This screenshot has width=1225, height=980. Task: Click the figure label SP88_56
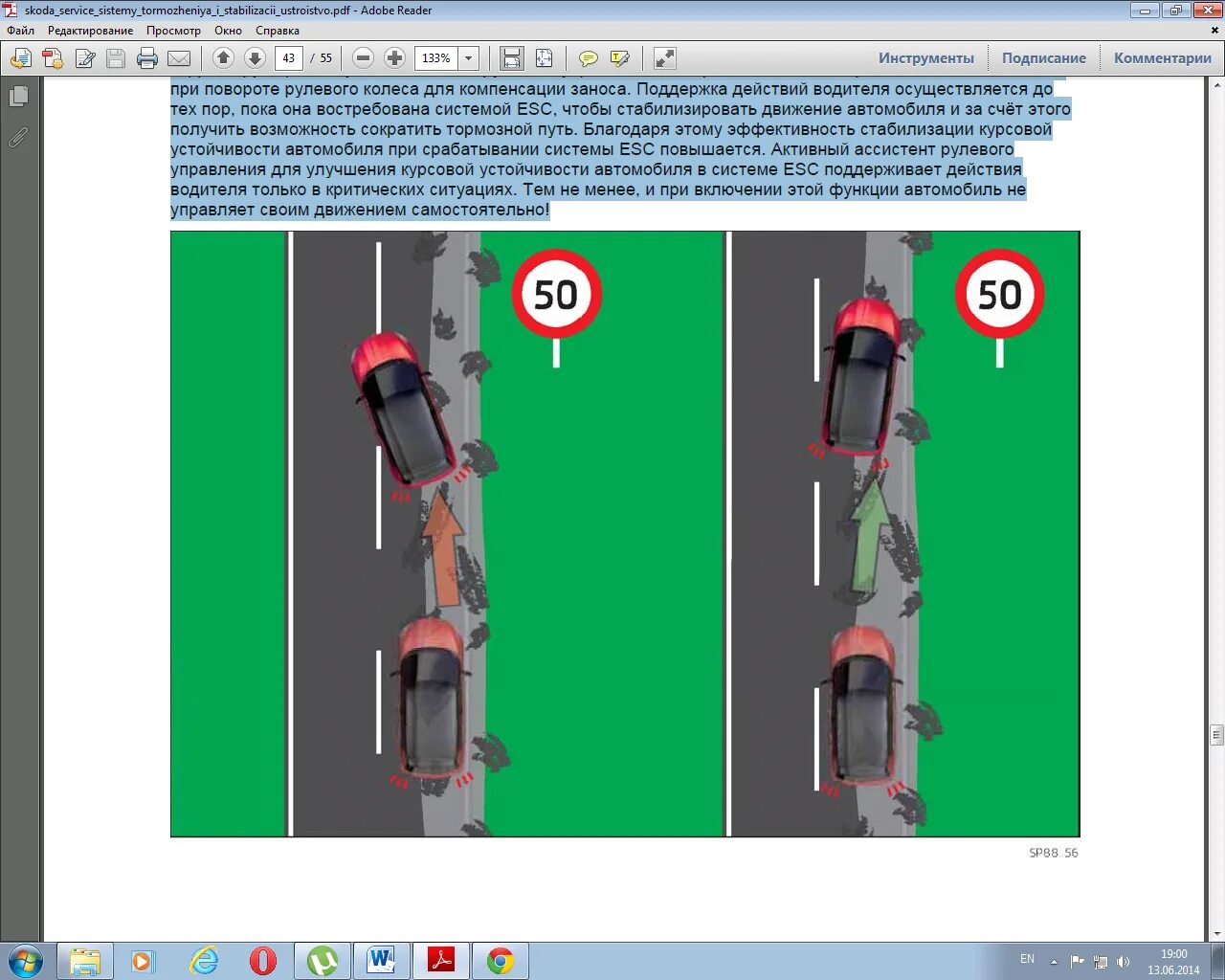coord(1054,853)
